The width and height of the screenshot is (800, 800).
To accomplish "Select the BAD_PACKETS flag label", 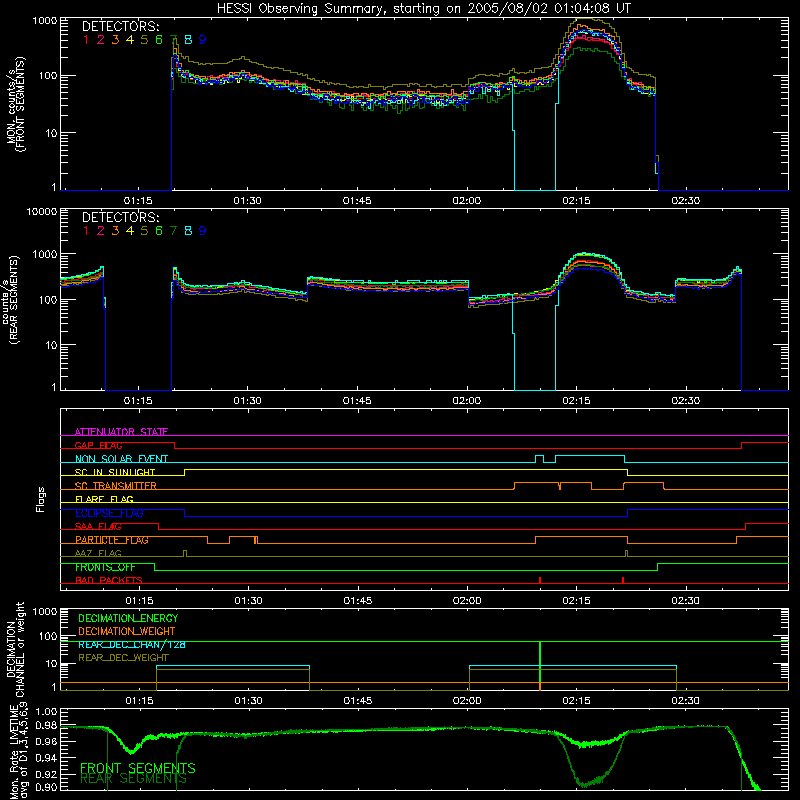I will pyautogui.click(x=109, y=581).
